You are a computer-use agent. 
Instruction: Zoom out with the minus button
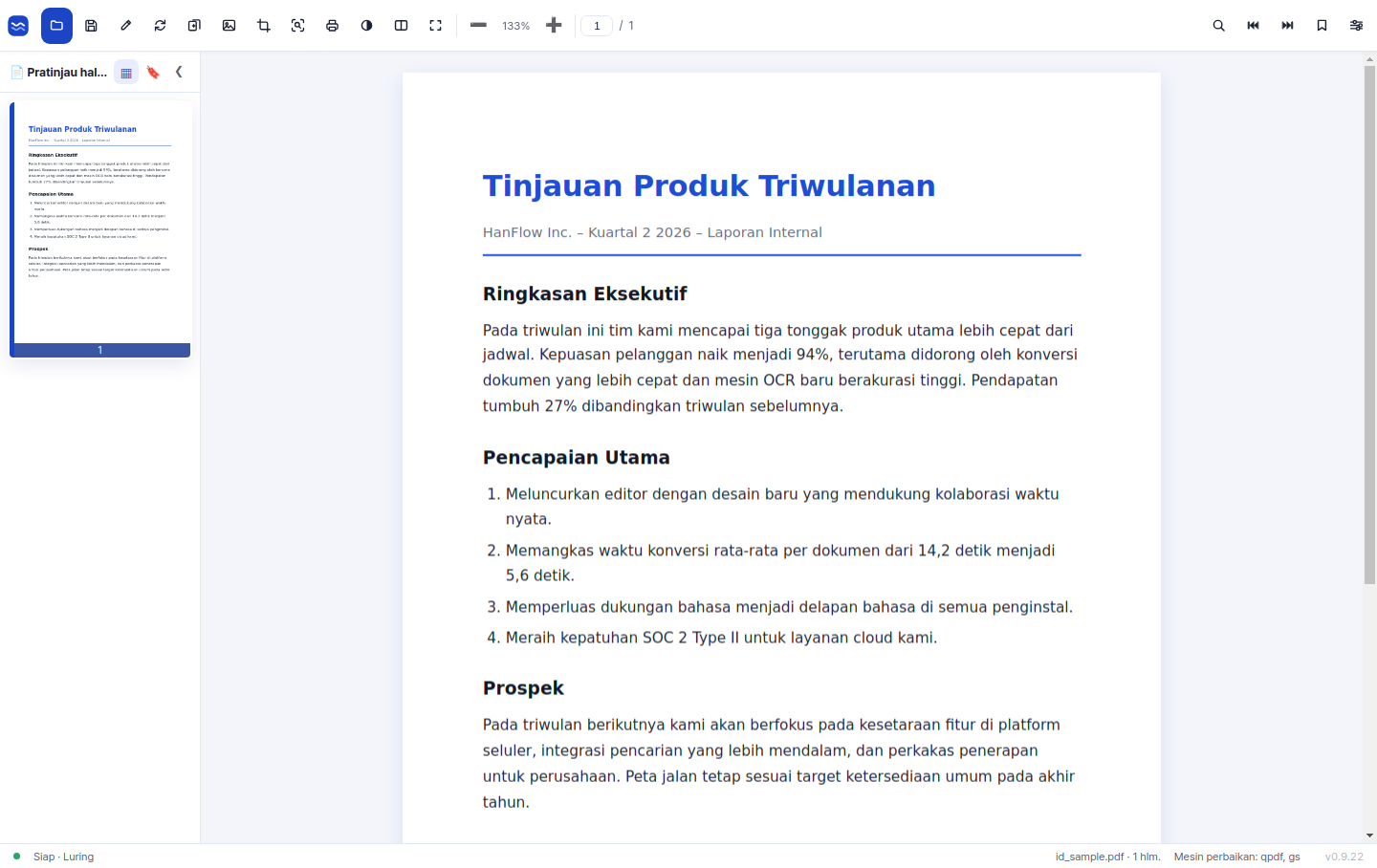[478, 26]
